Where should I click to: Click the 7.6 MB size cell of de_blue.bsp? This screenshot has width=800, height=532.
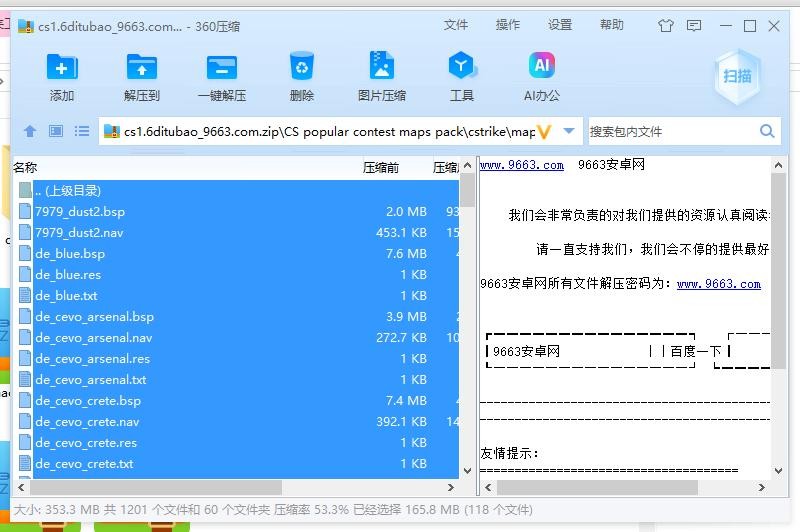pyautogui.click(x=406, y=254)
